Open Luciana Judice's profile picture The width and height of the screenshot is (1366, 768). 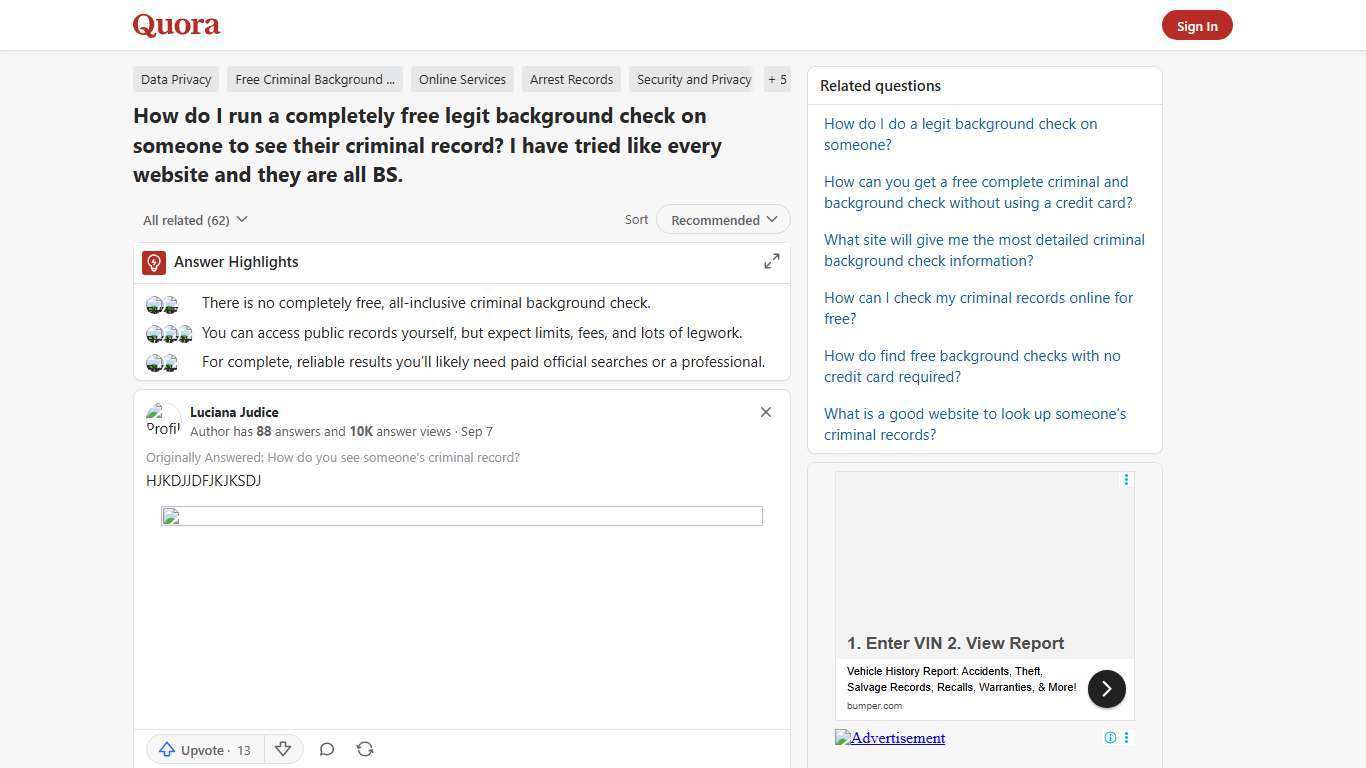tap(163, 419)
